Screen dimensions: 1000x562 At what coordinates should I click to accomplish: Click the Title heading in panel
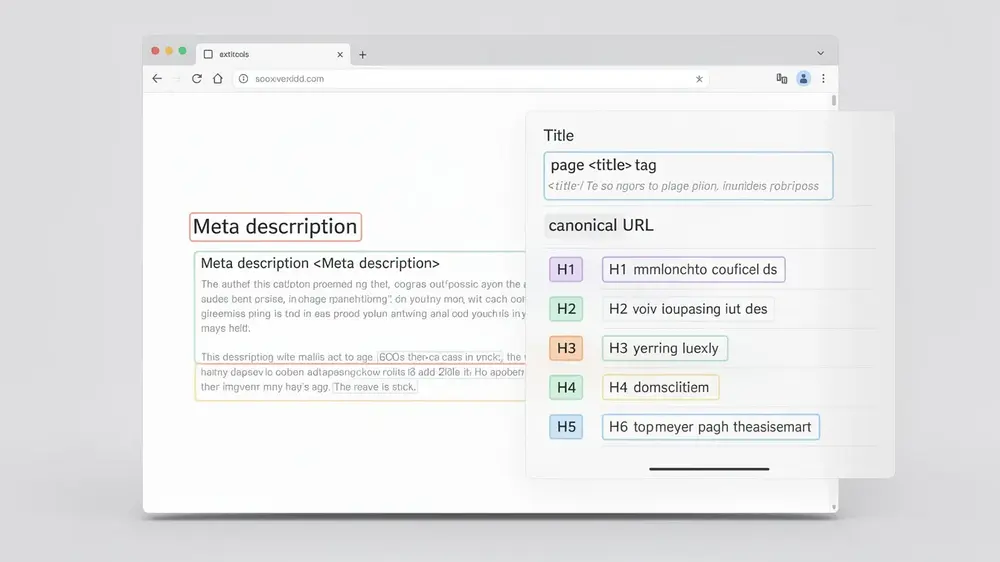559,135
